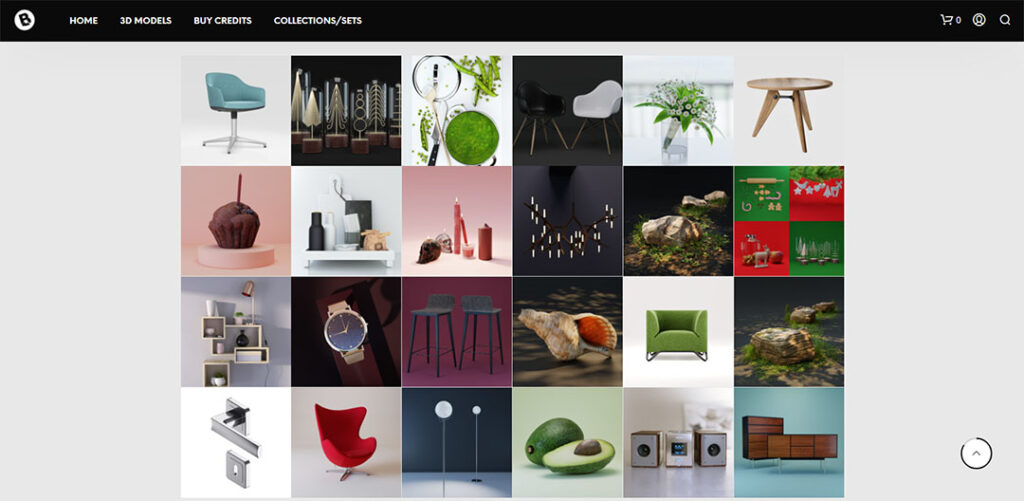Select the teal swivel chair thumbnail
Image resolution: width=1024 pixels, height=501 pixels.
pyautogui.click(x=236, y=110)
